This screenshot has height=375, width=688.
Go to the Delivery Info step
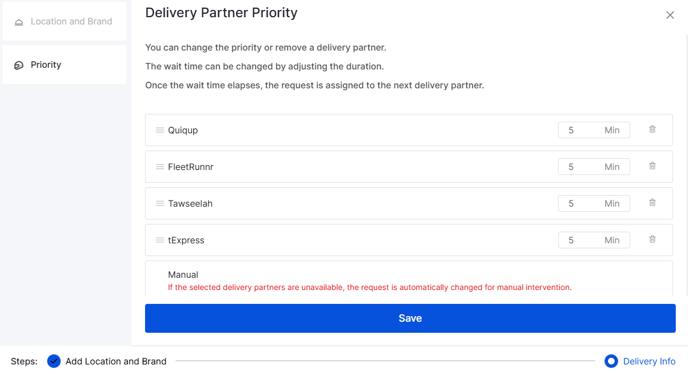649,361
